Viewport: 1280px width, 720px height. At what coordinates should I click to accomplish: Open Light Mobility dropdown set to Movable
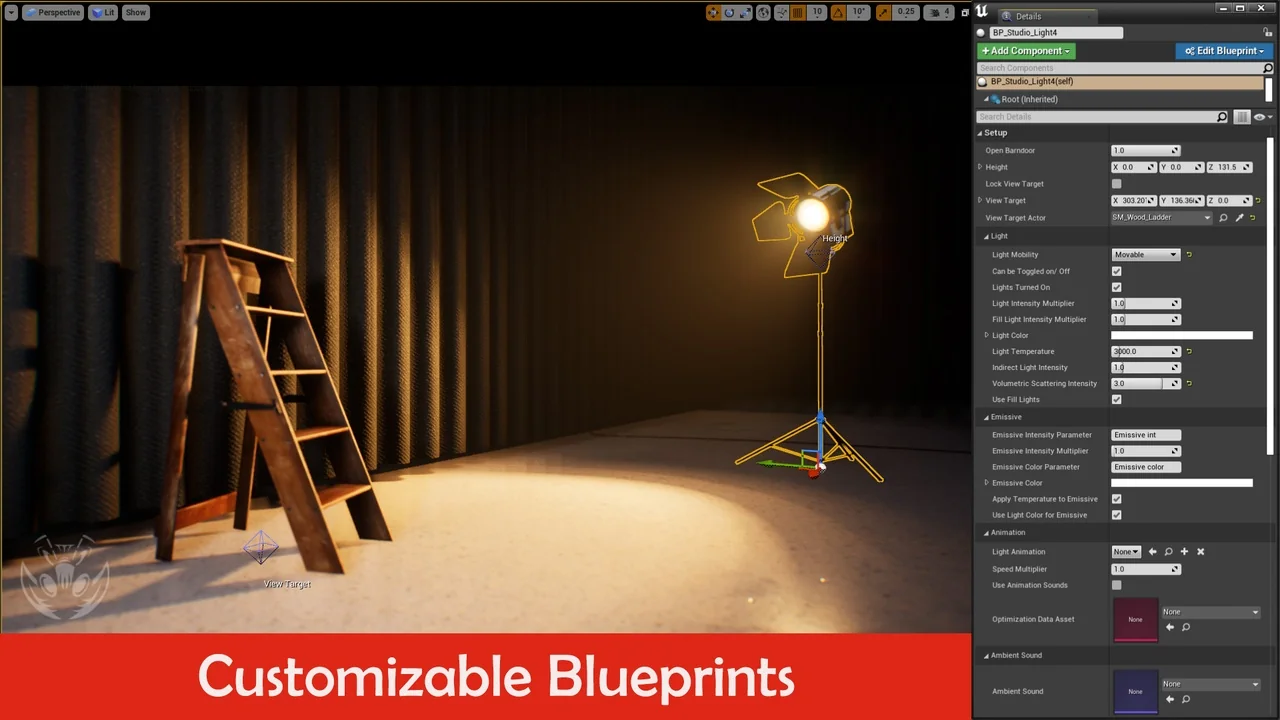(x=1145, y=255)
